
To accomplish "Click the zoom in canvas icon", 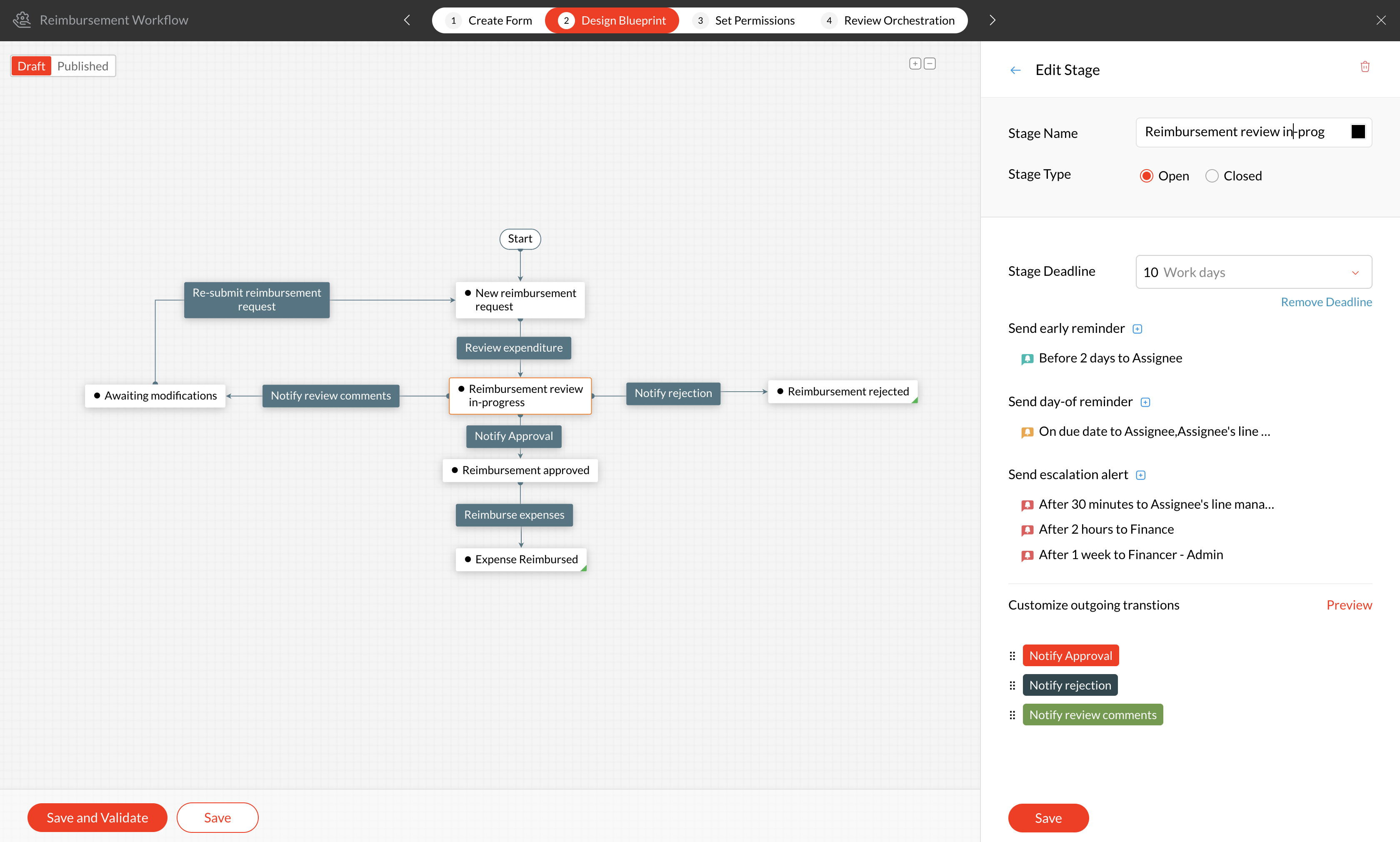I will [x=915, y=64].
